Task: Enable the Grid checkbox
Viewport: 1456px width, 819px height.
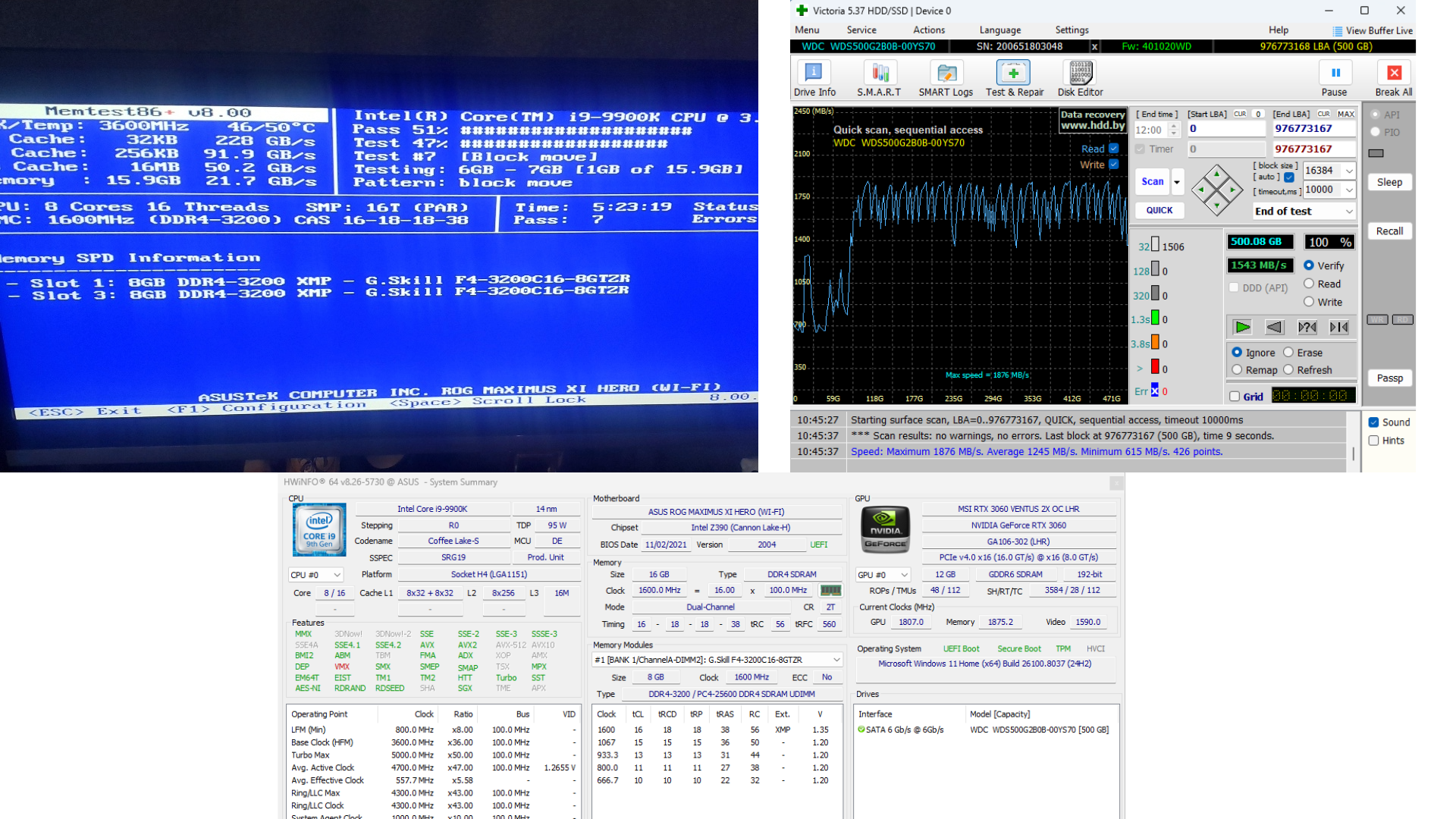Action: (1235, 397)
